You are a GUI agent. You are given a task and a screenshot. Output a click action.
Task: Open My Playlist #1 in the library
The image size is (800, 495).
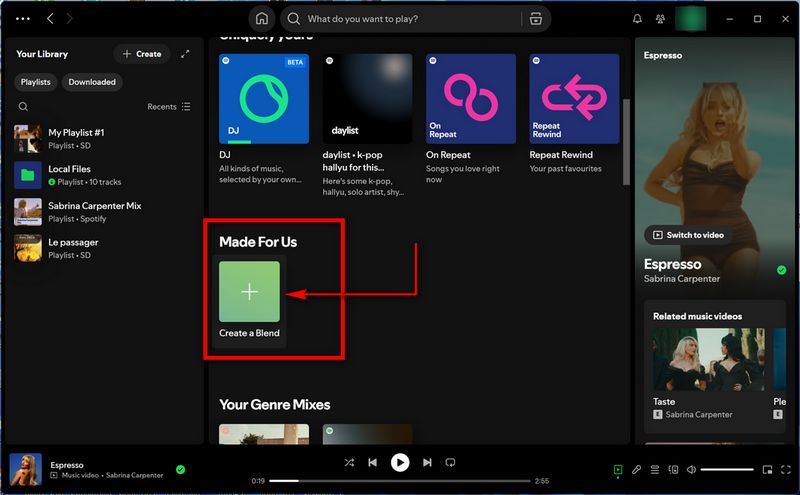point(104,139)
